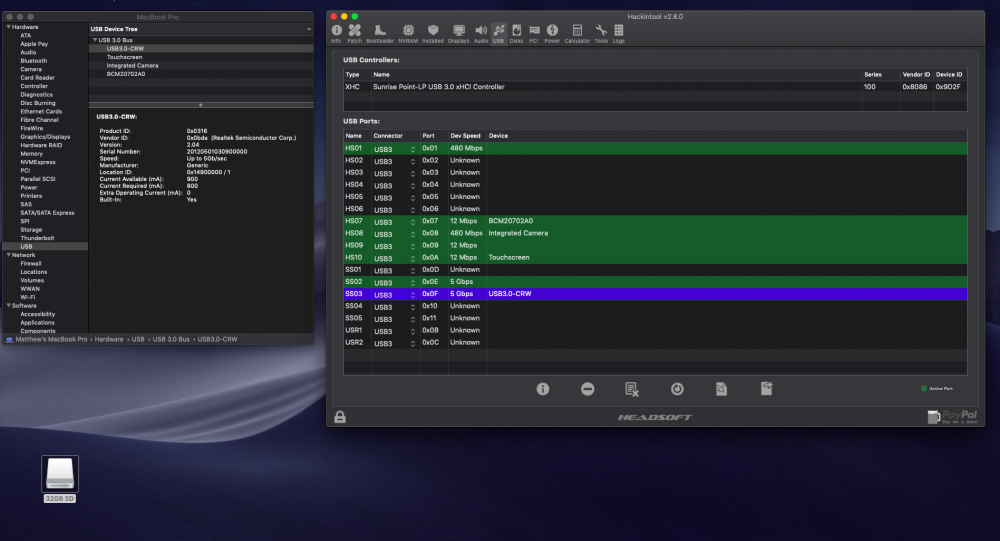Viewport: 1000px width, 541px height.
Task: Select Accessibility under Software
Action: coord(38,314)
